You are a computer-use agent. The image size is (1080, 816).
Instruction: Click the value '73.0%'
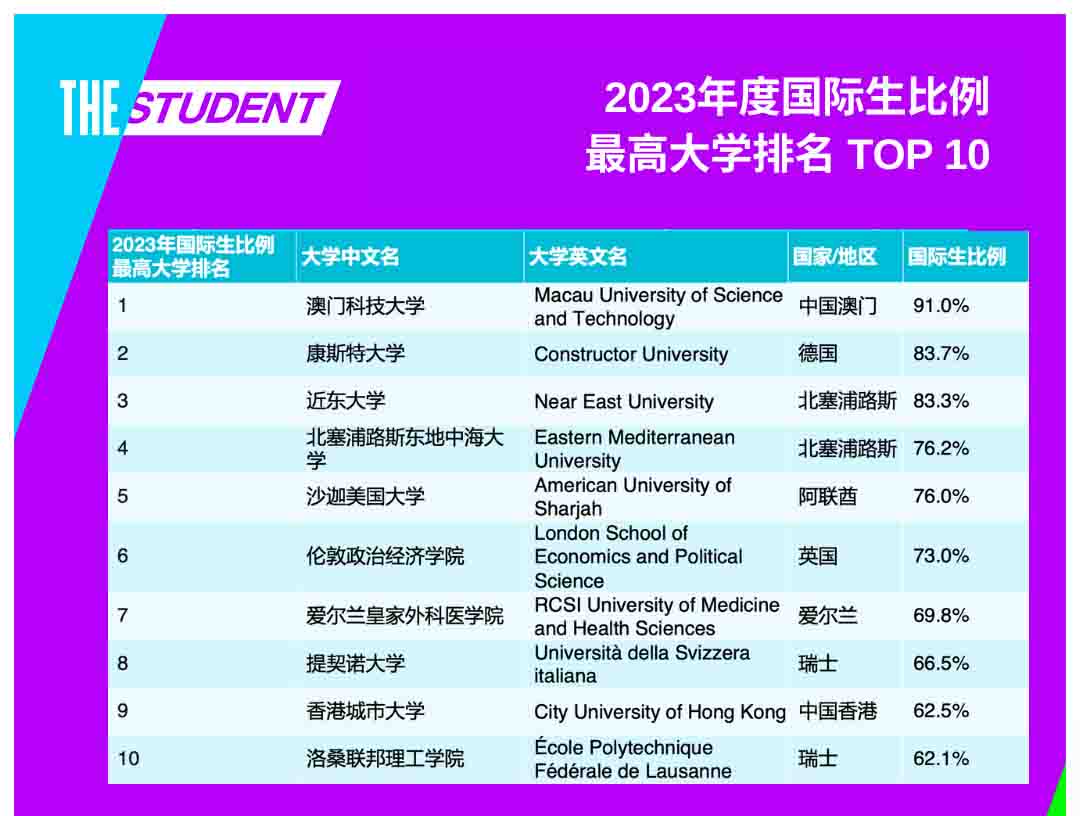(x=941, y=556)
